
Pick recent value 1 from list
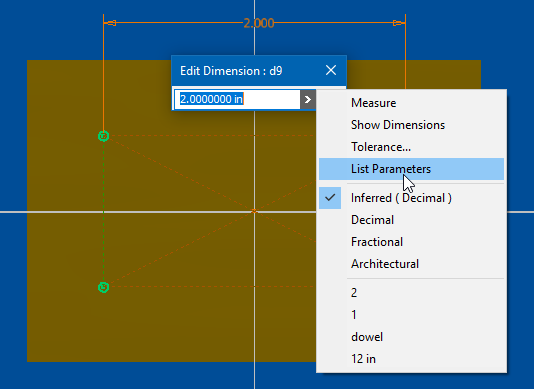[x=411, y=315]
